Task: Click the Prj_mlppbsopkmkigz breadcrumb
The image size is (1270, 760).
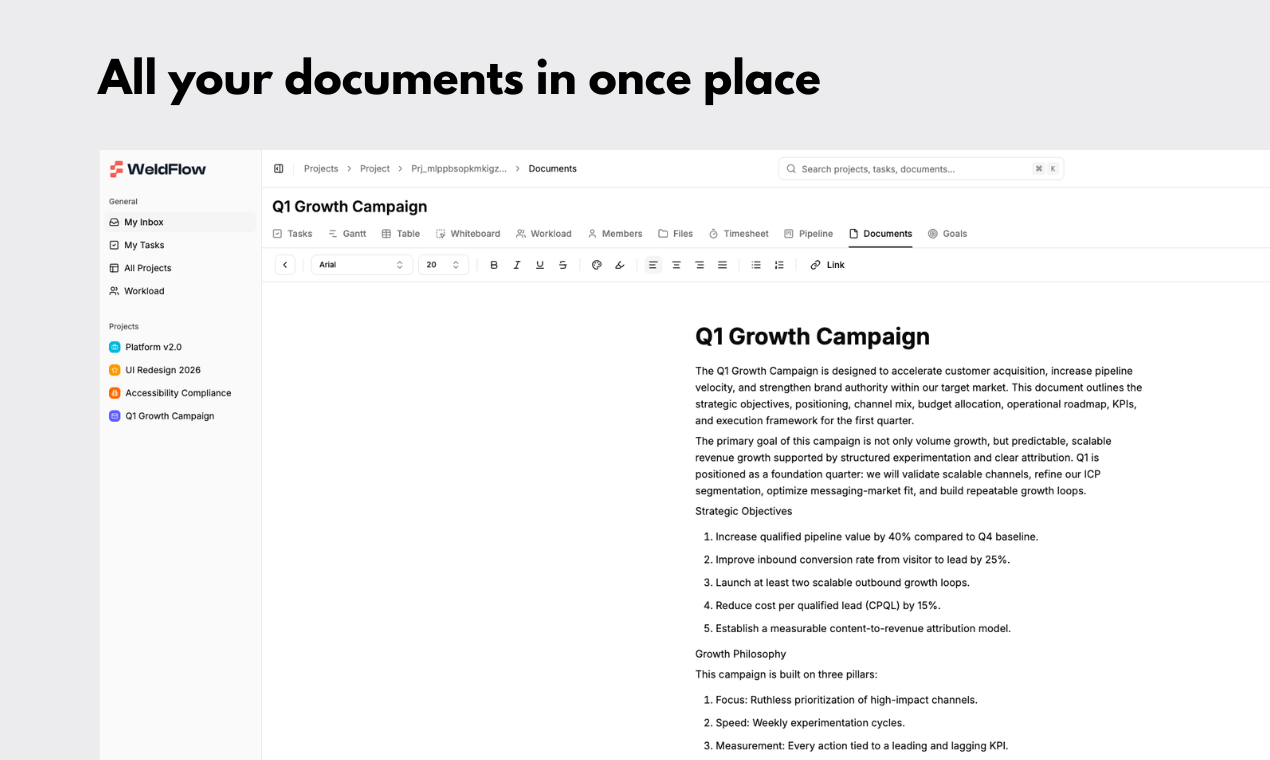Action: click(x=459, y=169)
